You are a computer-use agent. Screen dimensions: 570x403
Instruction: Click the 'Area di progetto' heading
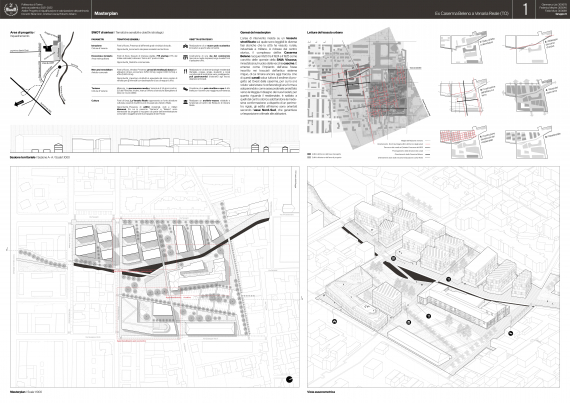pyautogui.click(x=22, y=33)
